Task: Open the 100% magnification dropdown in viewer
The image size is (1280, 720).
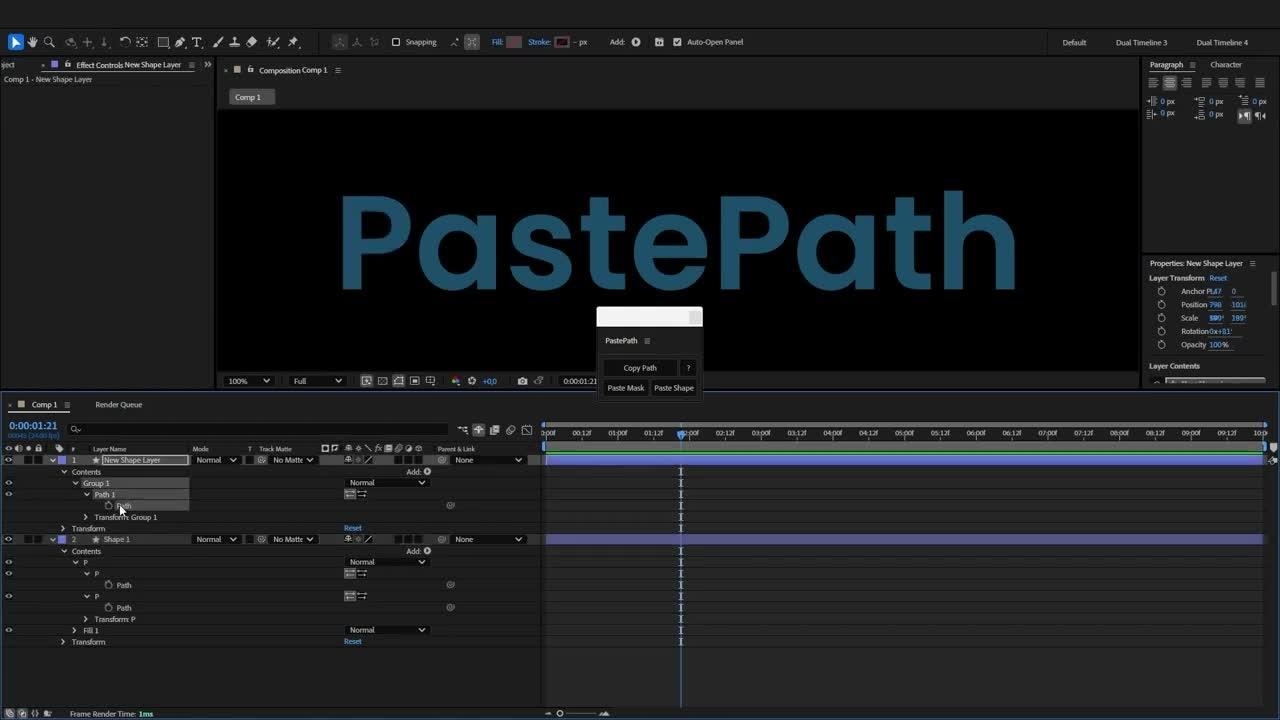Action: tap(248, 381)
